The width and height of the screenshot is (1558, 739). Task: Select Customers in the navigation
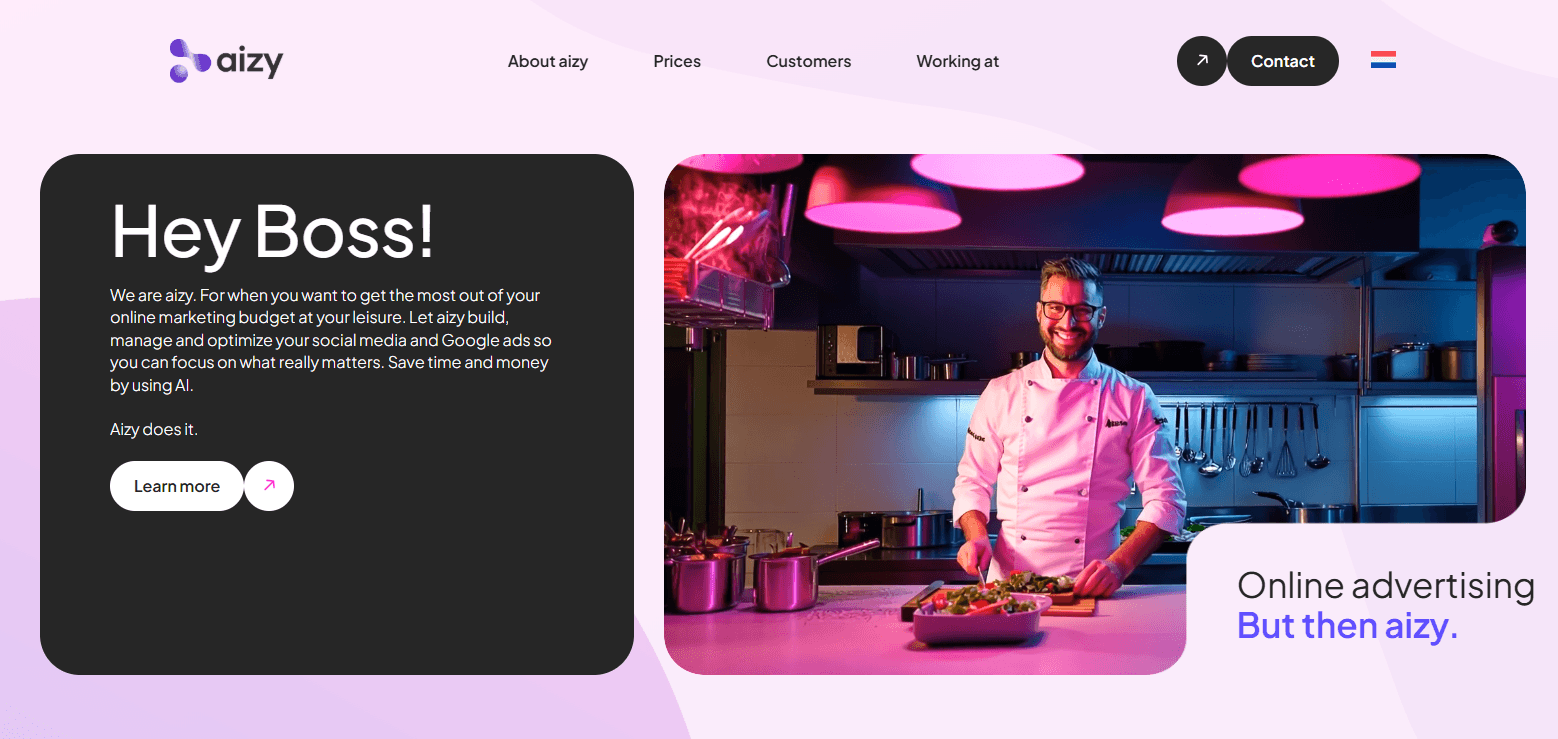click(809, 61)
